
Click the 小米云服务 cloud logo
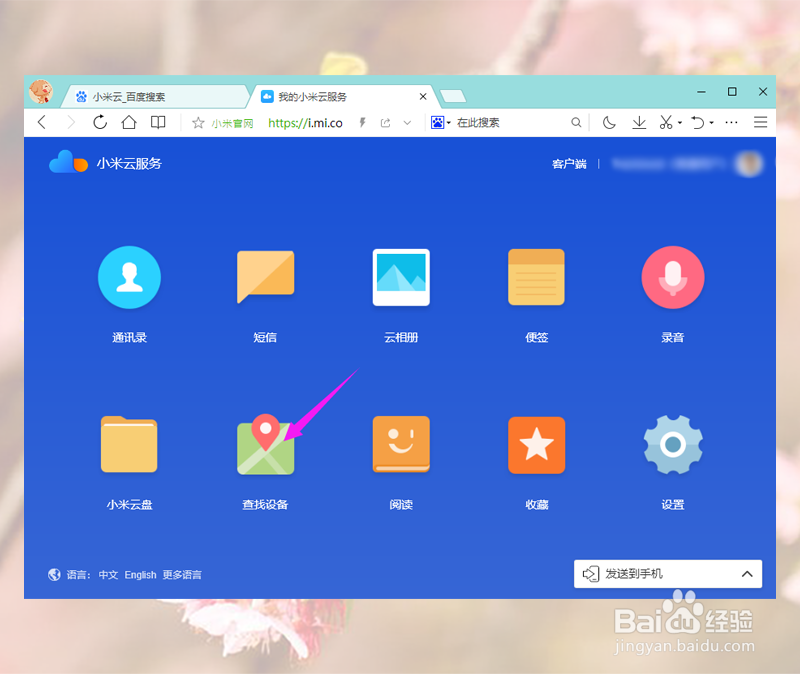[68, 162]
